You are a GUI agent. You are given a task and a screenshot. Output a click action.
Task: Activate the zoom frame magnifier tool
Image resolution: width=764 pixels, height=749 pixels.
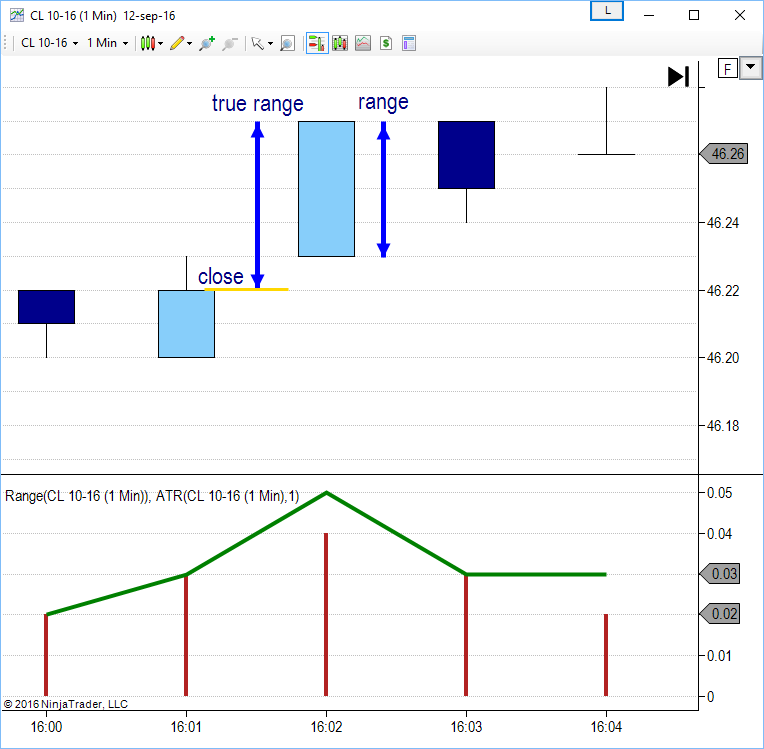point(287,43)
